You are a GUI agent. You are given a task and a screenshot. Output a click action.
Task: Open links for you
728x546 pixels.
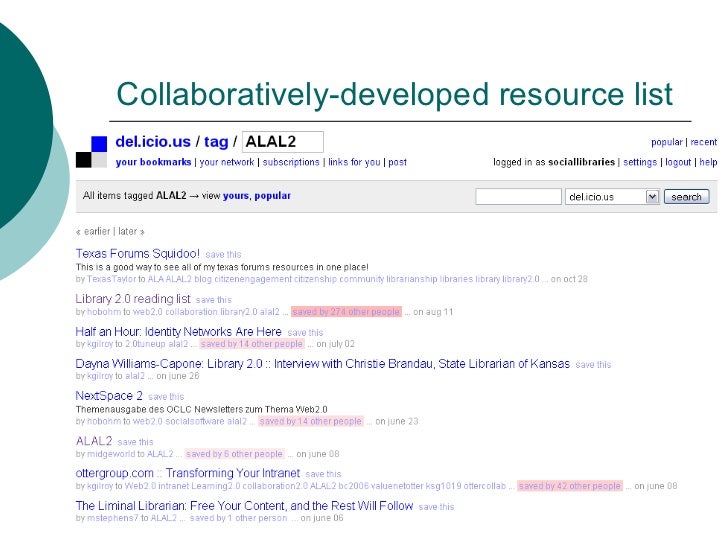[x=354, y=162]
